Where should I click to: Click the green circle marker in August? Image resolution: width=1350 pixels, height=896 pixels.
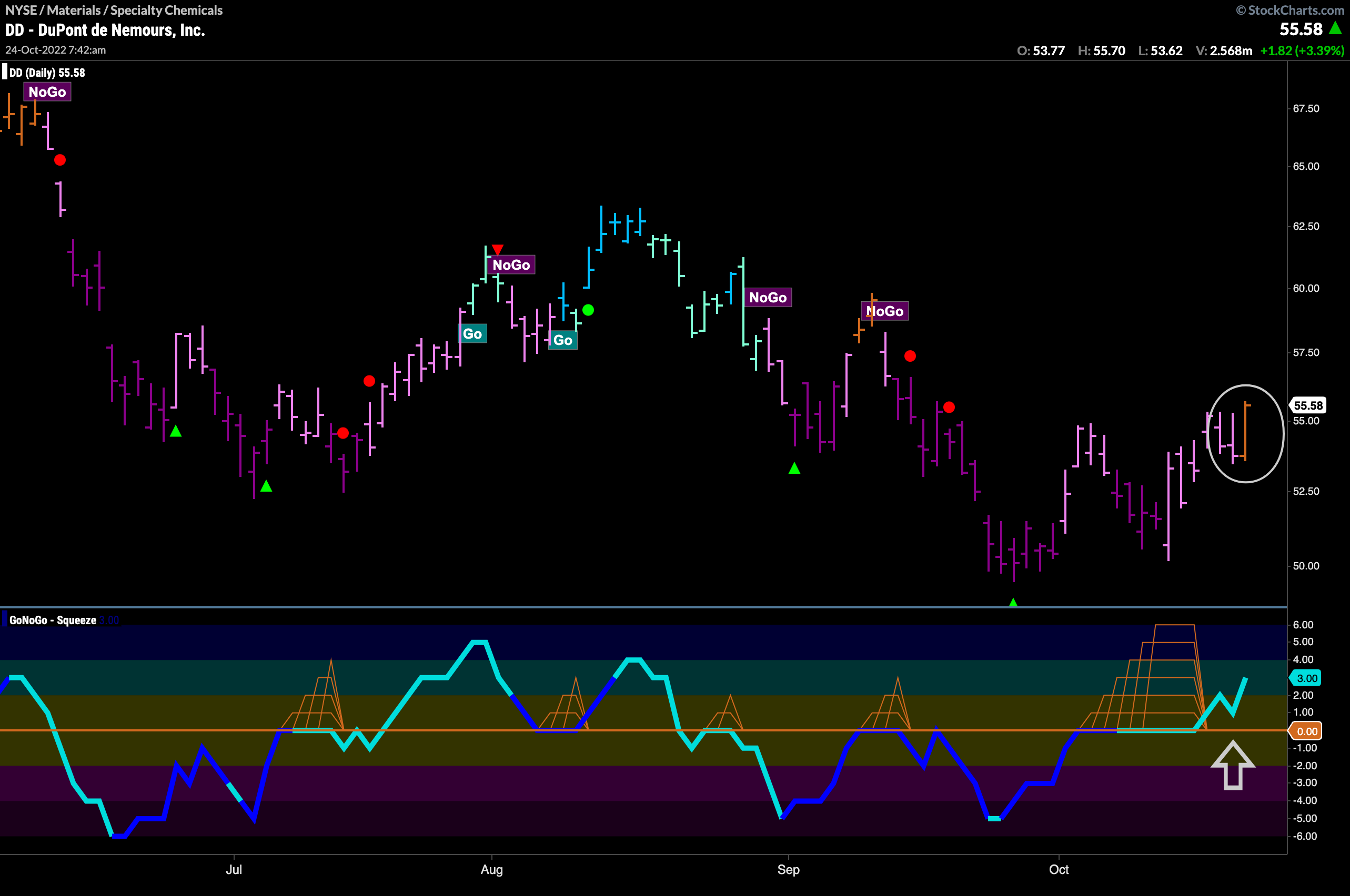pyautogui.click(x=588, y=310)
